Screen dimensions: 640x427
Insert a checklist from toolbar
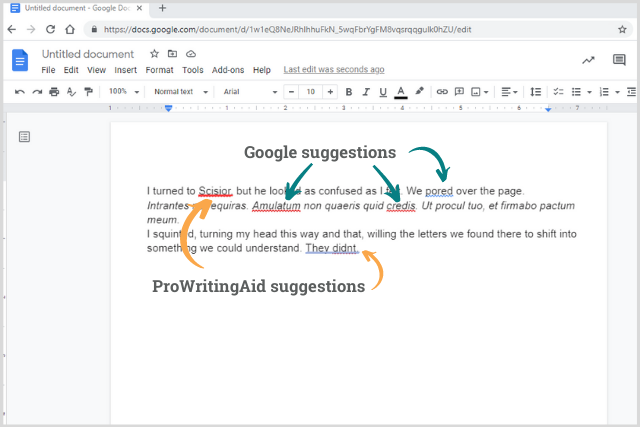coord(558,92)
